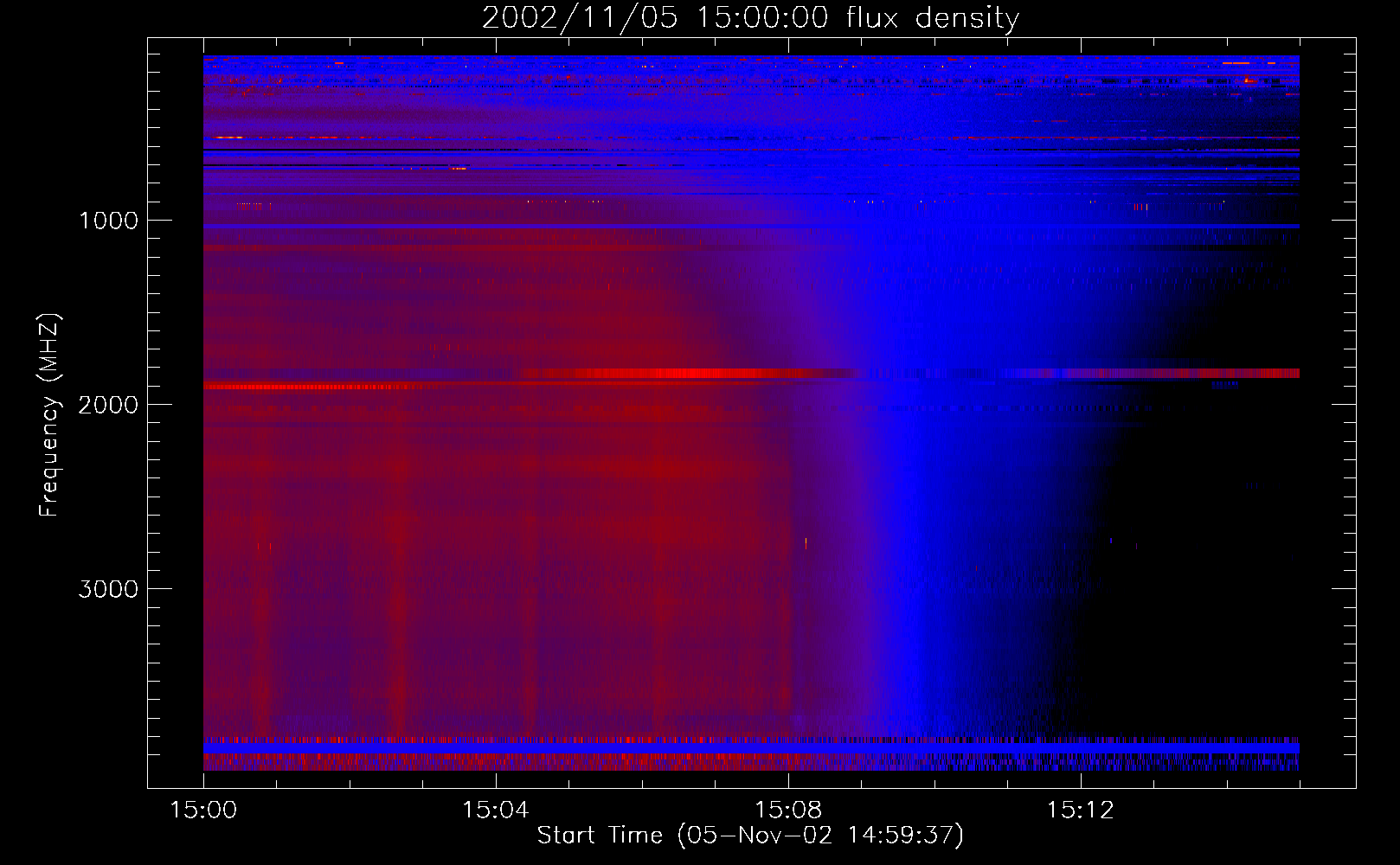Screen dimensions: 1400x865
Task: Click the 15:04 time tick label
Action: pos(495,810)
